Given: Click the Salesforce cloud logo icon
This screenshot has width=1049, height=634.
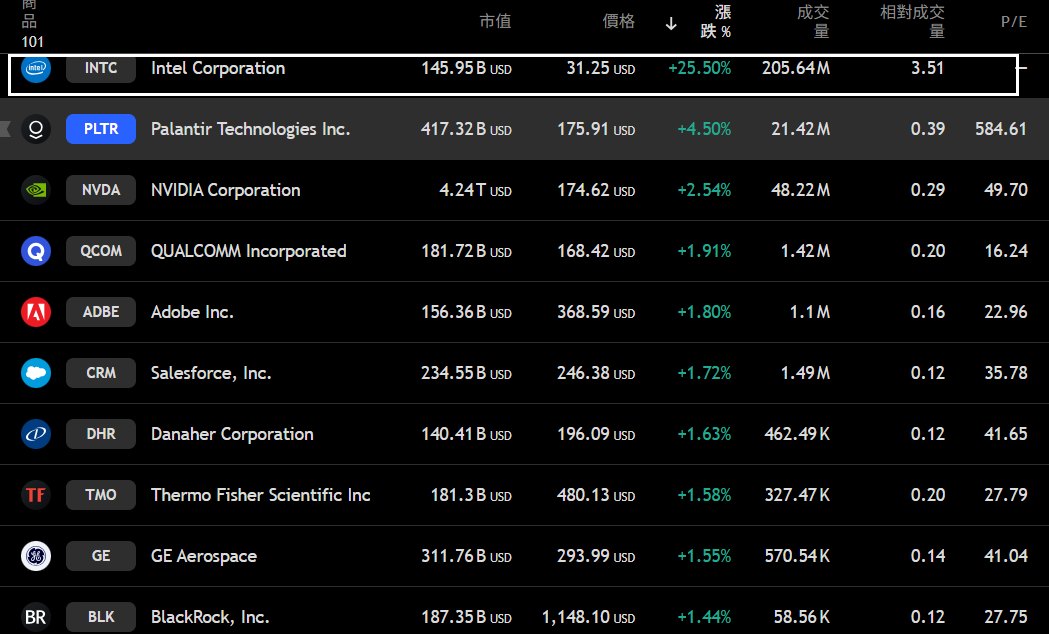Looking at the screenshot, I should [x=36, y=374].
